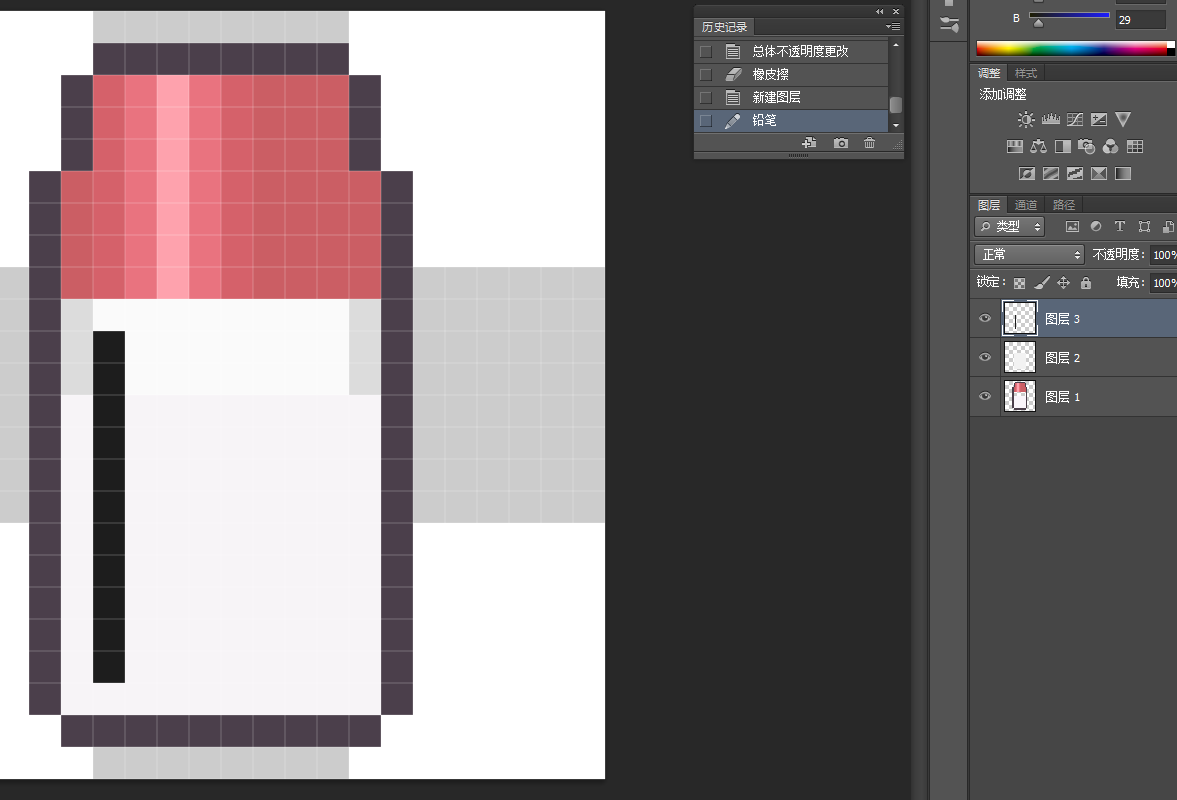Switch to the 通道 tab
1177x800 pixels.
tap(1025, 205)
